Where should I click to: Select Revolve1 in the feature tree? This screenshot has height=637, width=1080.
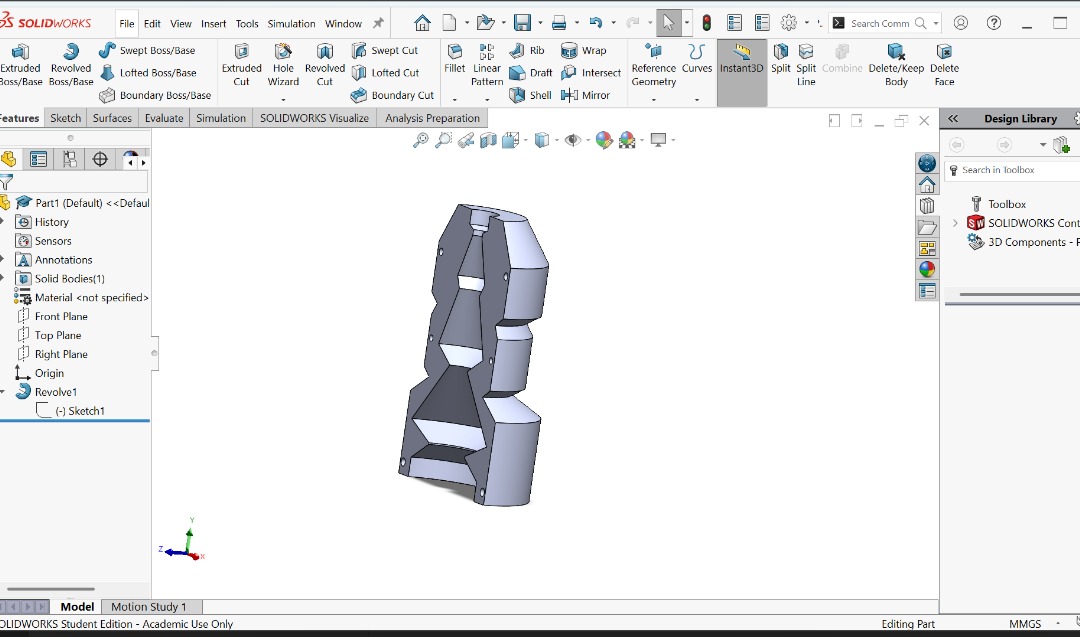tap(56, 392)
